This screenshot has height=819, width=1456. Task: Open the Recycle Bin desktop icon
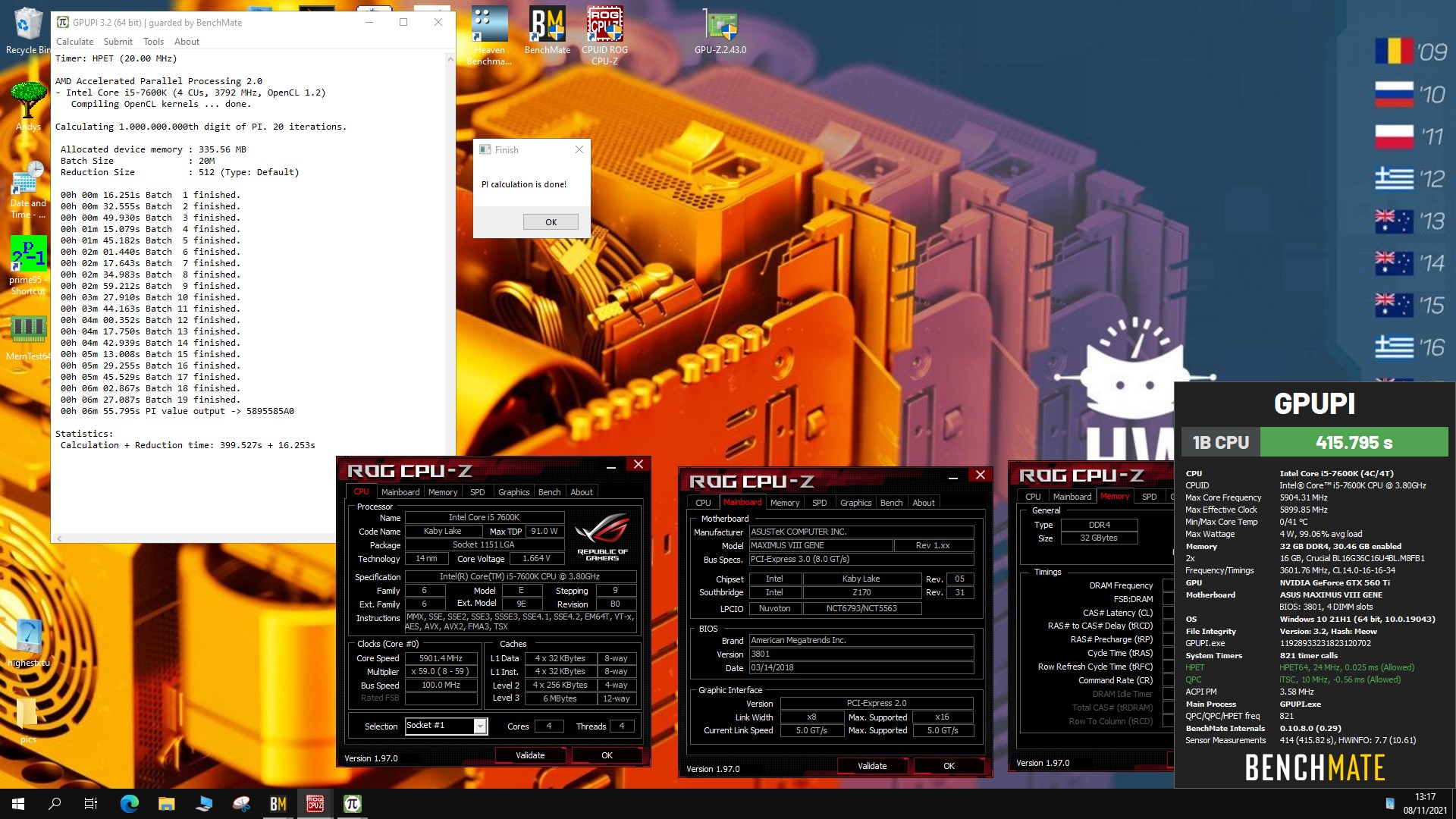[x=27, y=30]
